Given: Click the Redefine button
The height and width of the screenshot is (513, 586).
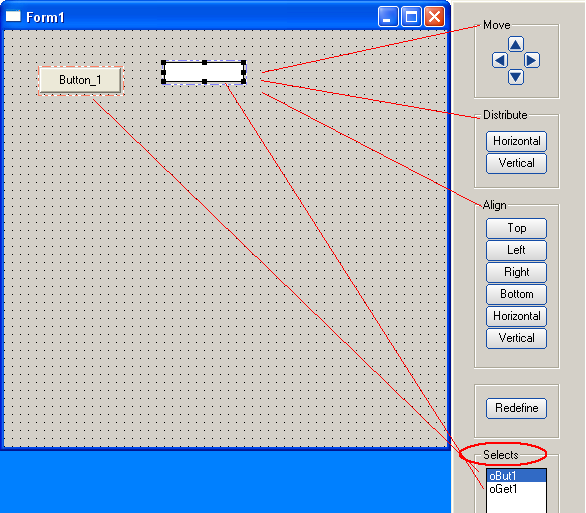Looking at the screenshot, I should pyautogui.click(x=516, y=408).
